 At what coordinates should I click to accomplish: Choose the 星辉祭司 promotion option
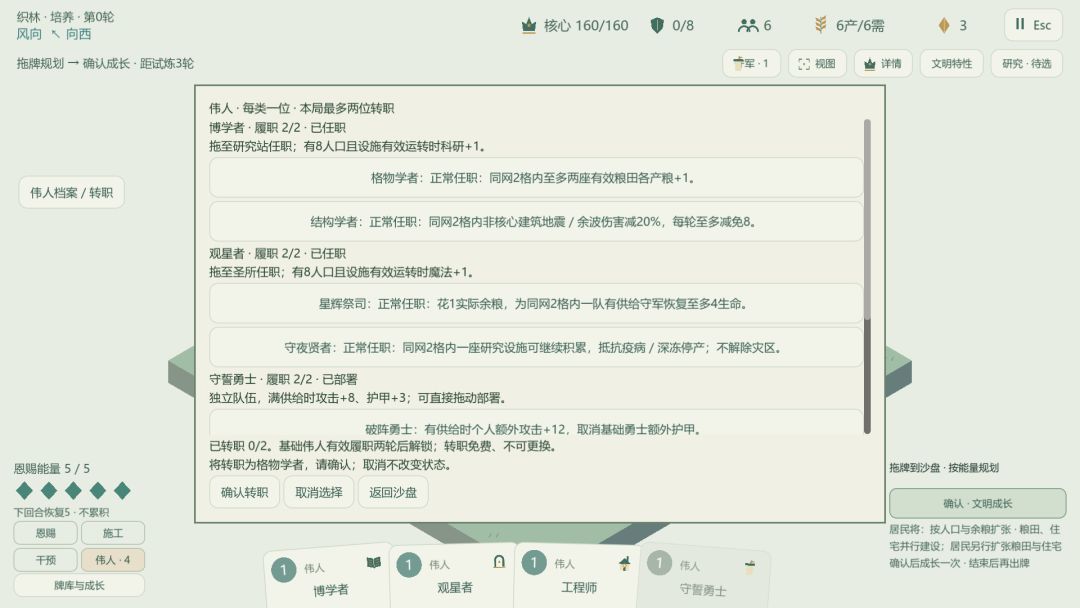(536, 304)
